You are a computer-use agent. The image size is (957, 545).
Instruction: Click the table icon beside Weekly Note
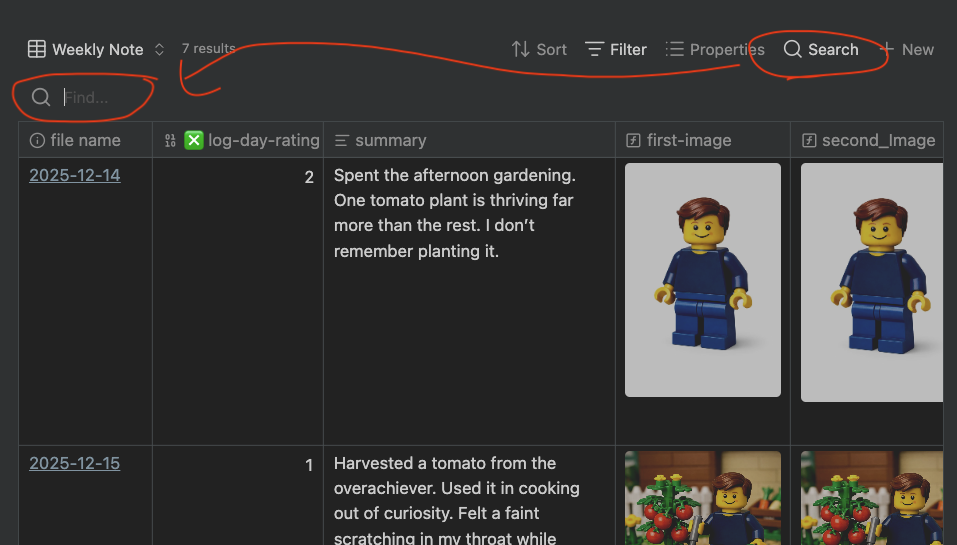coord(36,49)
